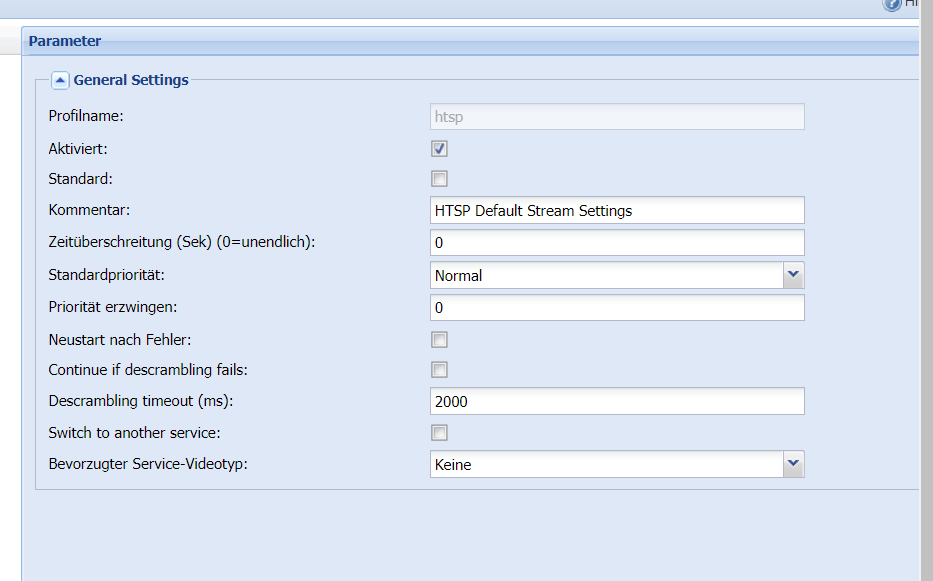Click the Parameter panel header
Viewport: 933px width, 581px height.
tap(471, 41)
